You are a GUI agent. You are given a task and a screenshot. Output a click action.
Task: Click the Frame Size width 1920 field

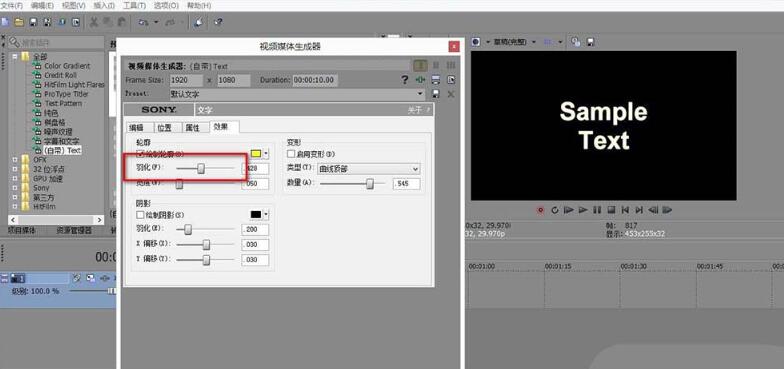point(186,80)
